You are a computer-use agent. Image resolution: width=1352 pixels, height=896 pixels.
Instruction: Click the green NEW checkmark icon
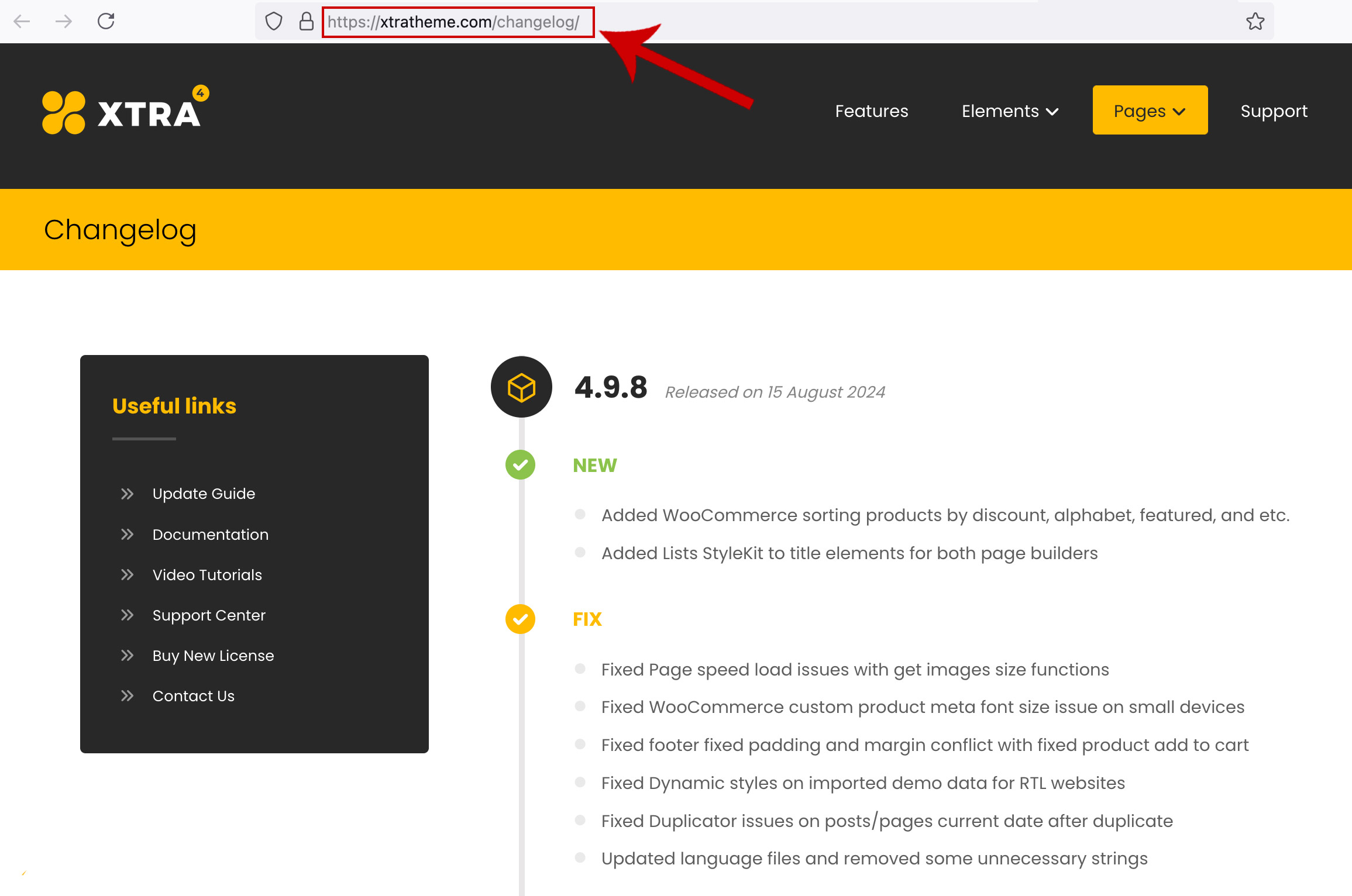click(520, 465)
